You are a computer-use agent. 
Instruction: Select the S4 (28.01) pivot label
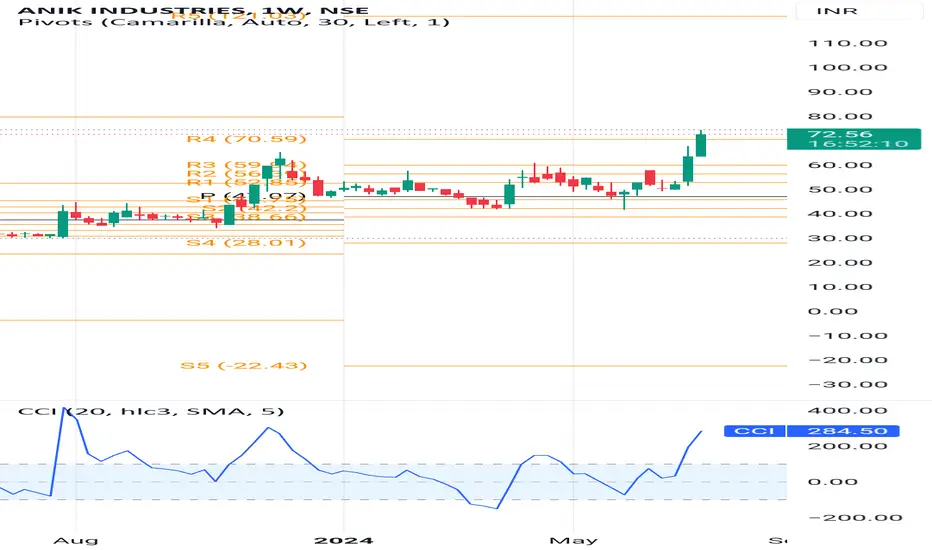pyautogui.click(x=246, y=243)
